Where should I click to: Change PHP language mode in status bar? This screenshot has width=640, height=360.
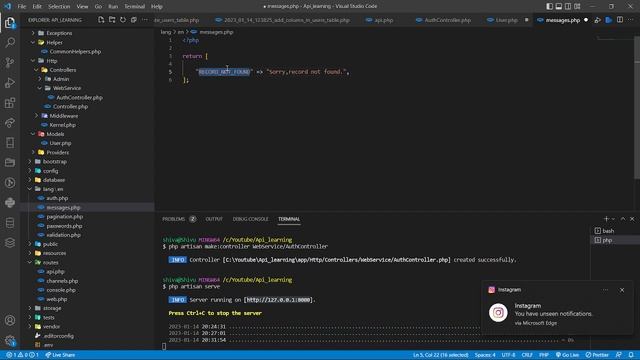click(544, 355)
